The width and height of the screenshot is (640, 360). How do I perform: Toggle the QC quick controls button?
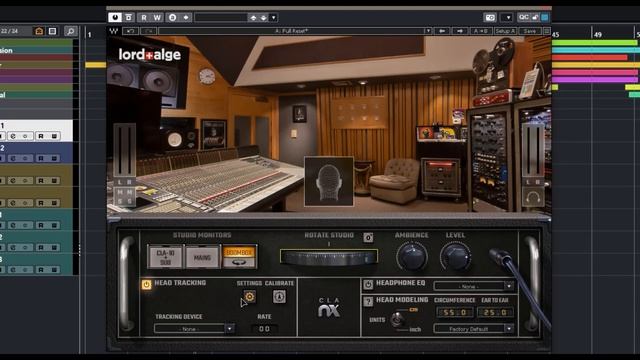(x=523, y=17)
